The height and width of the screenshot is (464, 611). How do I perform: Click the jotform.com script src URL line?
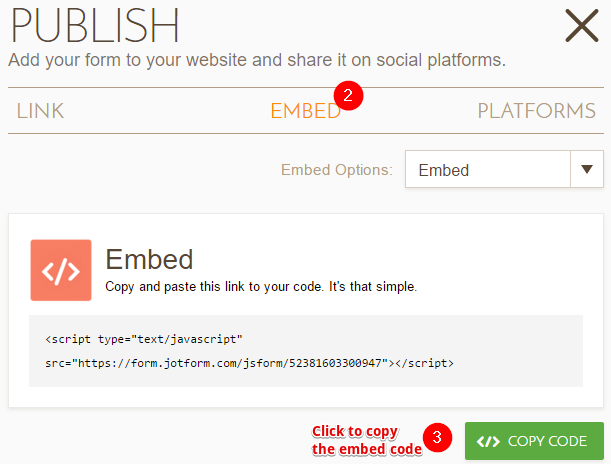point(249,363)
